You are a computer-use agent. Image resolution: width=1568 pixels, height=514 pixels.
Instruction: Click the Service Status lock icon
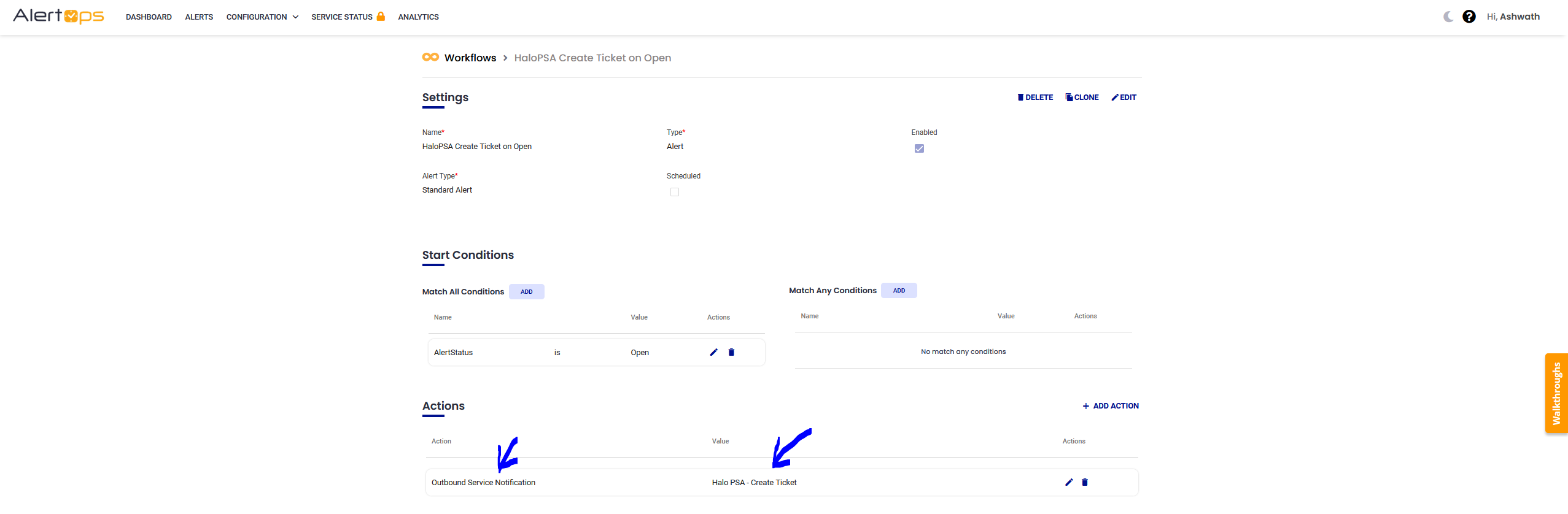coord(381,17)
